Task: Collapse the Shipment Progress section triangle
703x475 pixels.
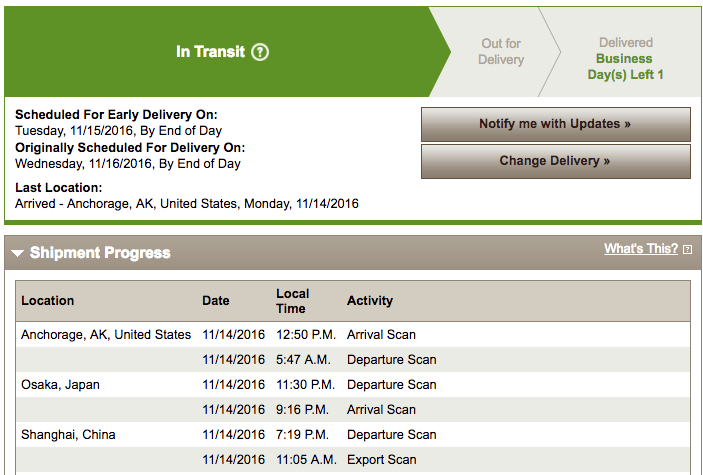Action: (17, 253)
